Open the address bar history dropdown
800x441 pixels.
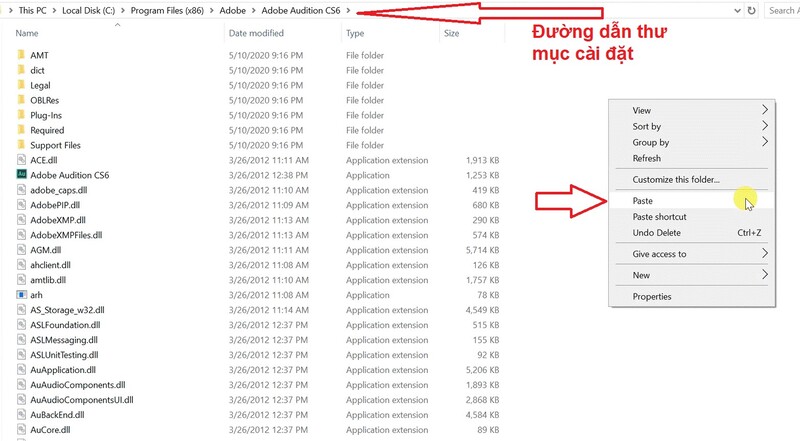pos(737,10)
